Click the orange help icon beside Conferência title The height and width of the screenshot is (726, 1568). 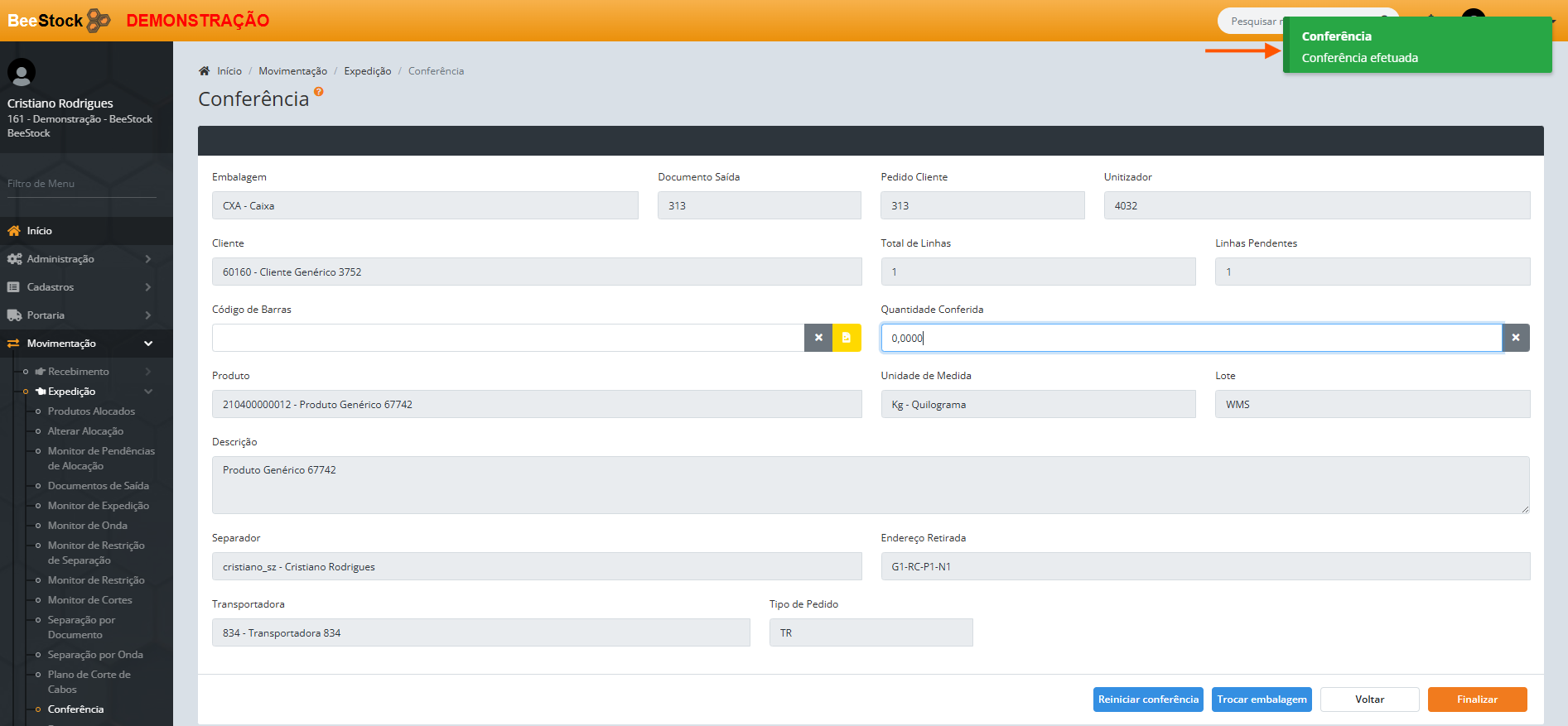tap(319, 92)
